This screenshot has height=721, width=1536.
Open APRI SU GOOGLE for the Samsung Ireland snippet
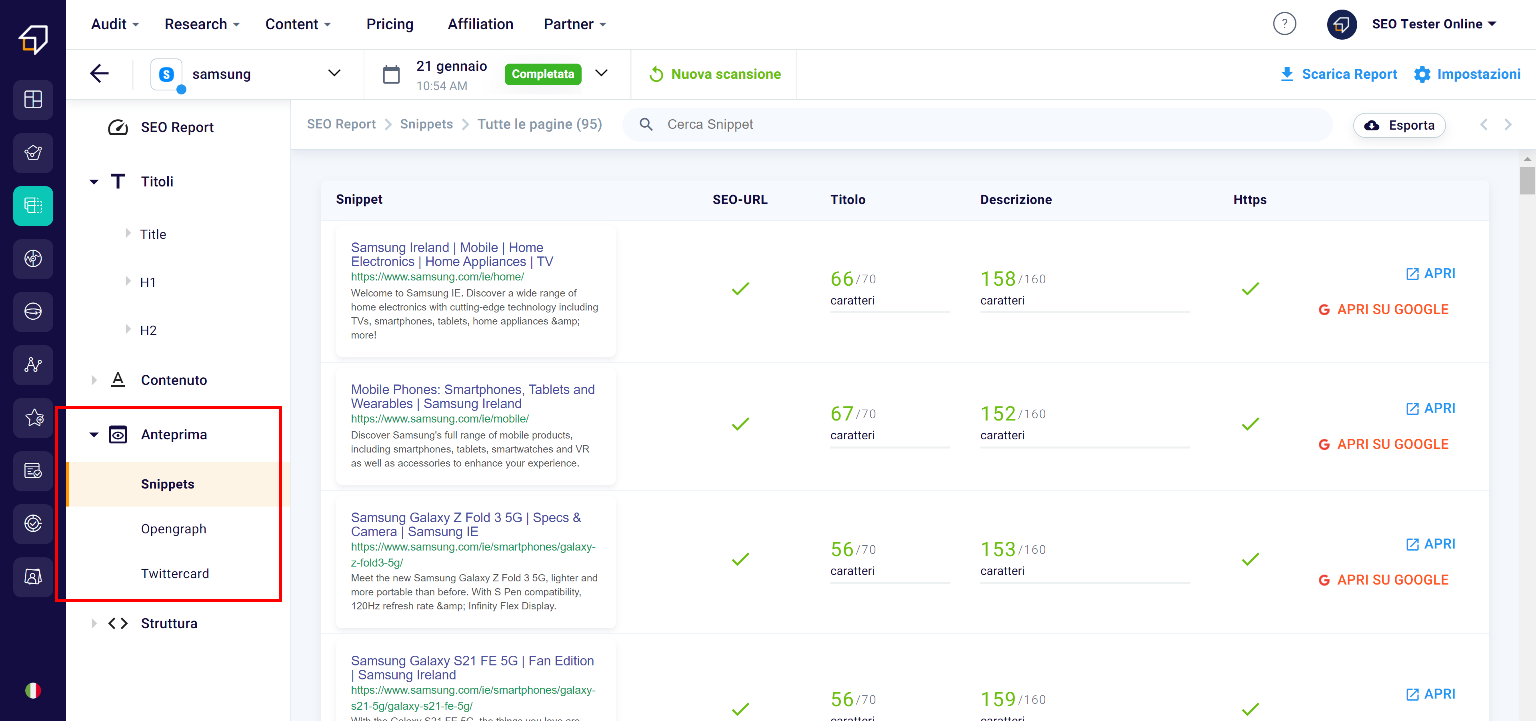pyautogui.click(x=1383, y=309)
